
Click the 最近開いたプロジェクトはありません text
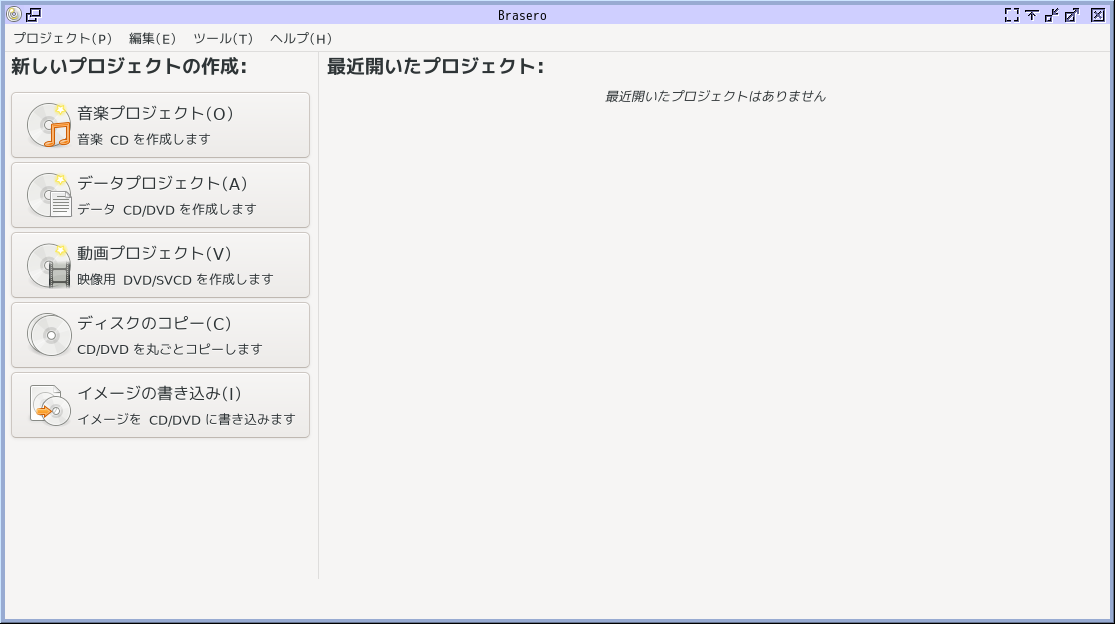point(715,96)
